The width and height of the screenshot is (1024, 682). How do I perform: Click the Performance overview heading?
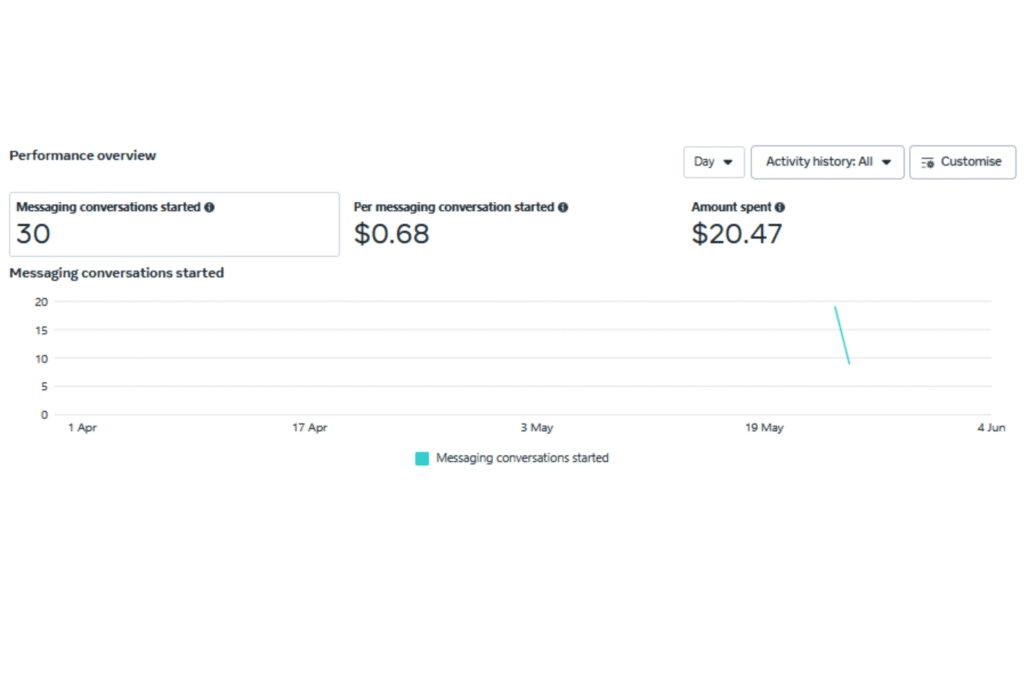pos(83,156)
